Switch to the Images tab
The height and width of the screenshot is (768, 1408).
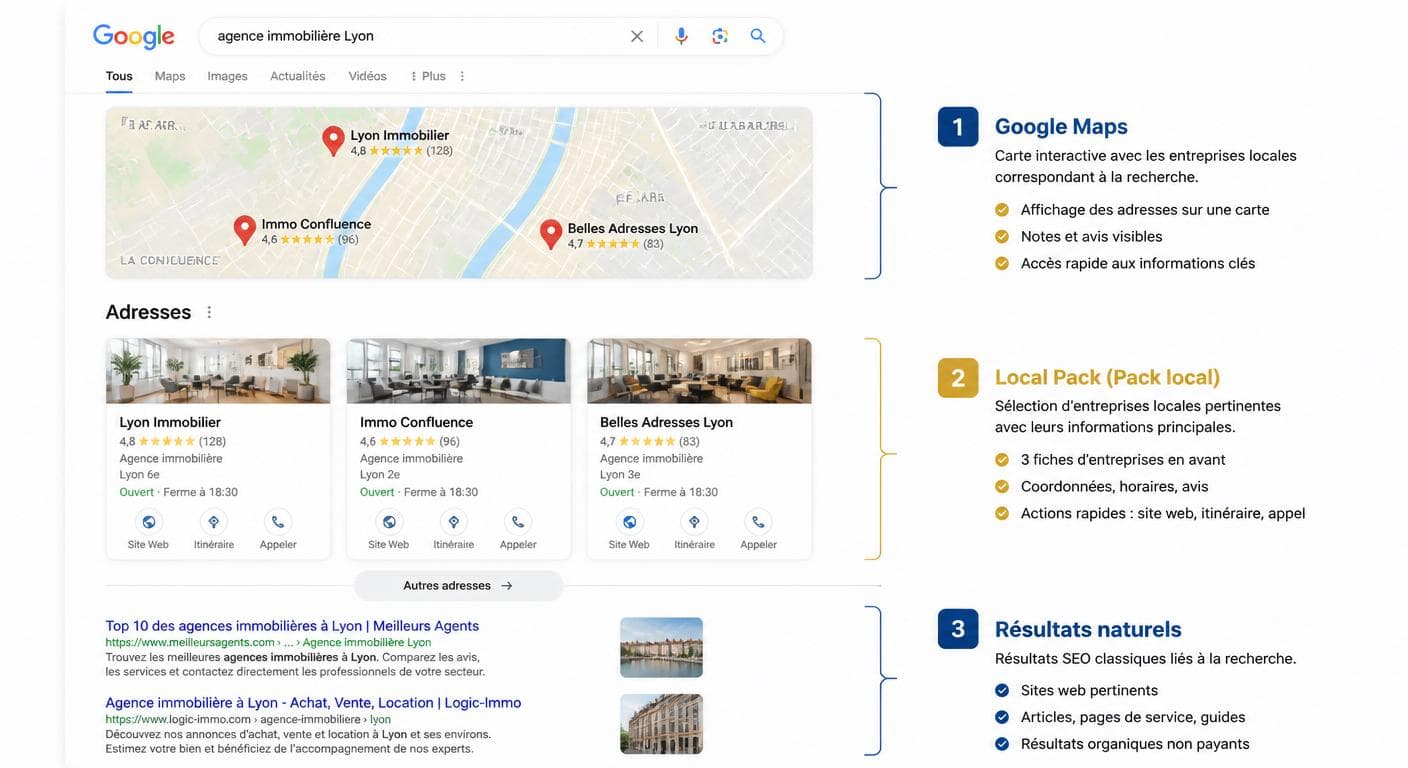click(227, 76)
